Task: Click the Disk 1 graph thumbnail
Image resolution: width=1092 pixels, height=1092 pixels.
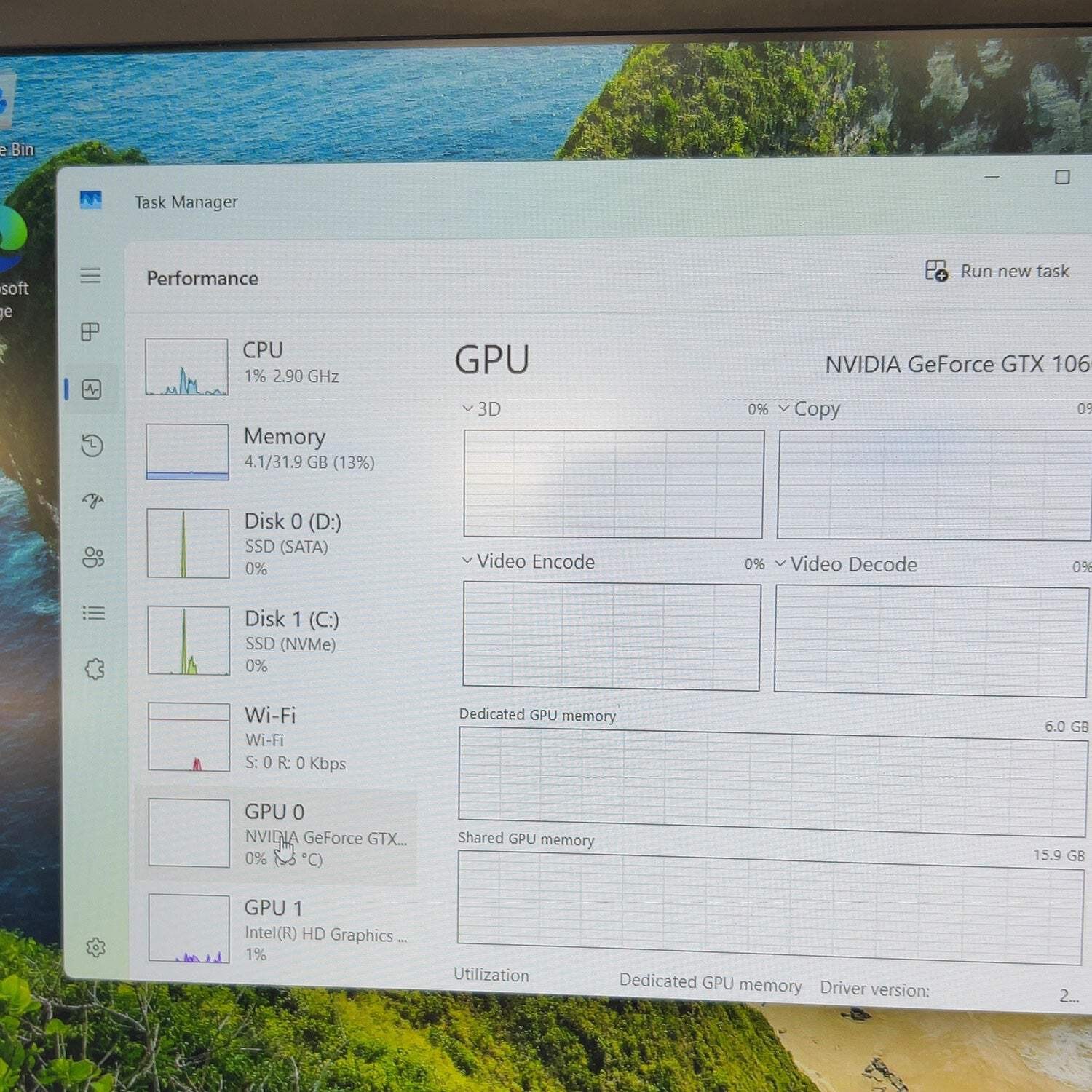Action: 189,641
